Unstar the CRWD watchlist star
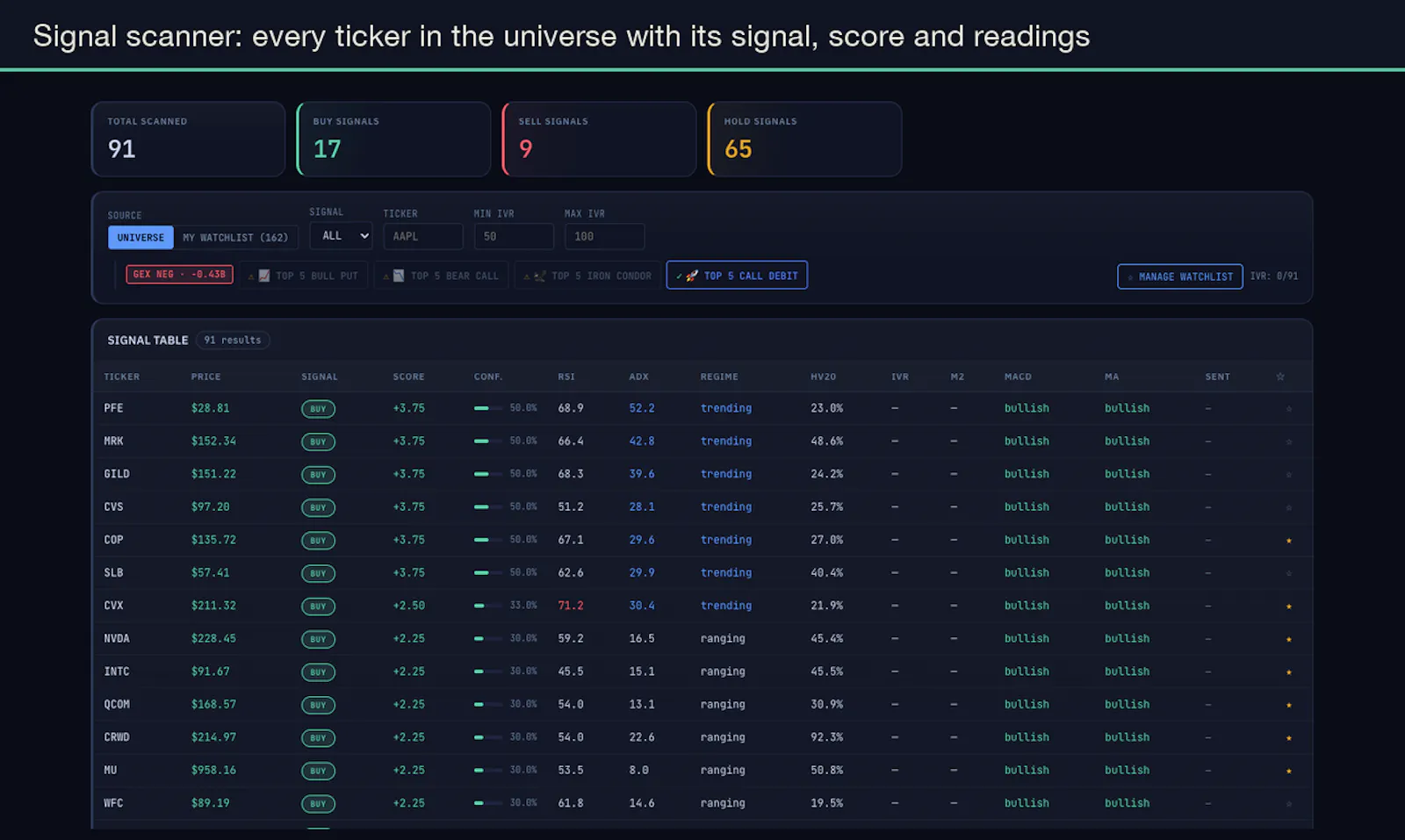 pos(1288,738)
